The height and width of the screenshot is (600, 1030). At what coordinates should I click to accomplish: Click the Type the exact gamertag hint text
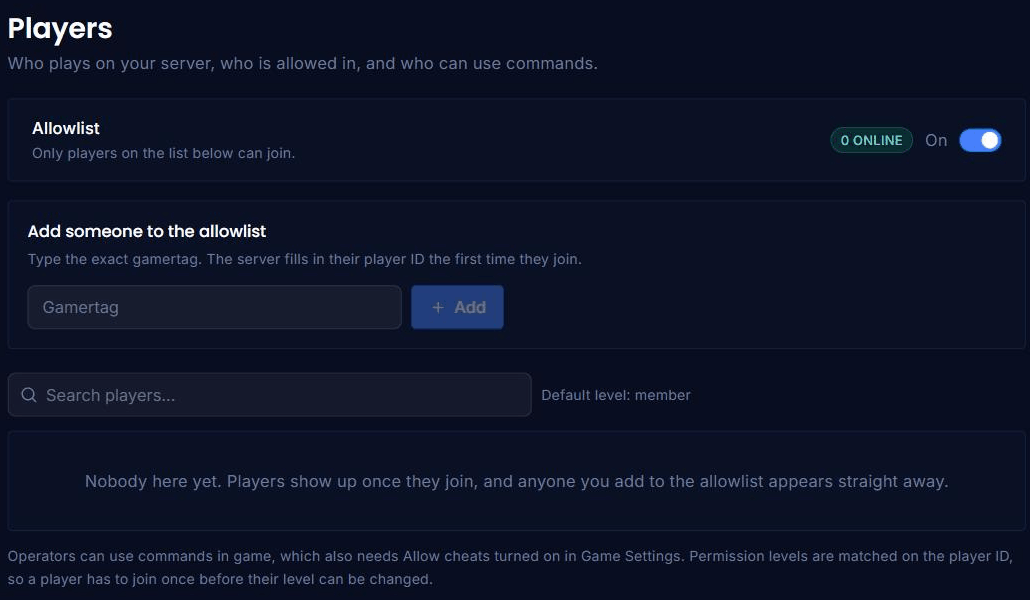click(x=304, y=259)
